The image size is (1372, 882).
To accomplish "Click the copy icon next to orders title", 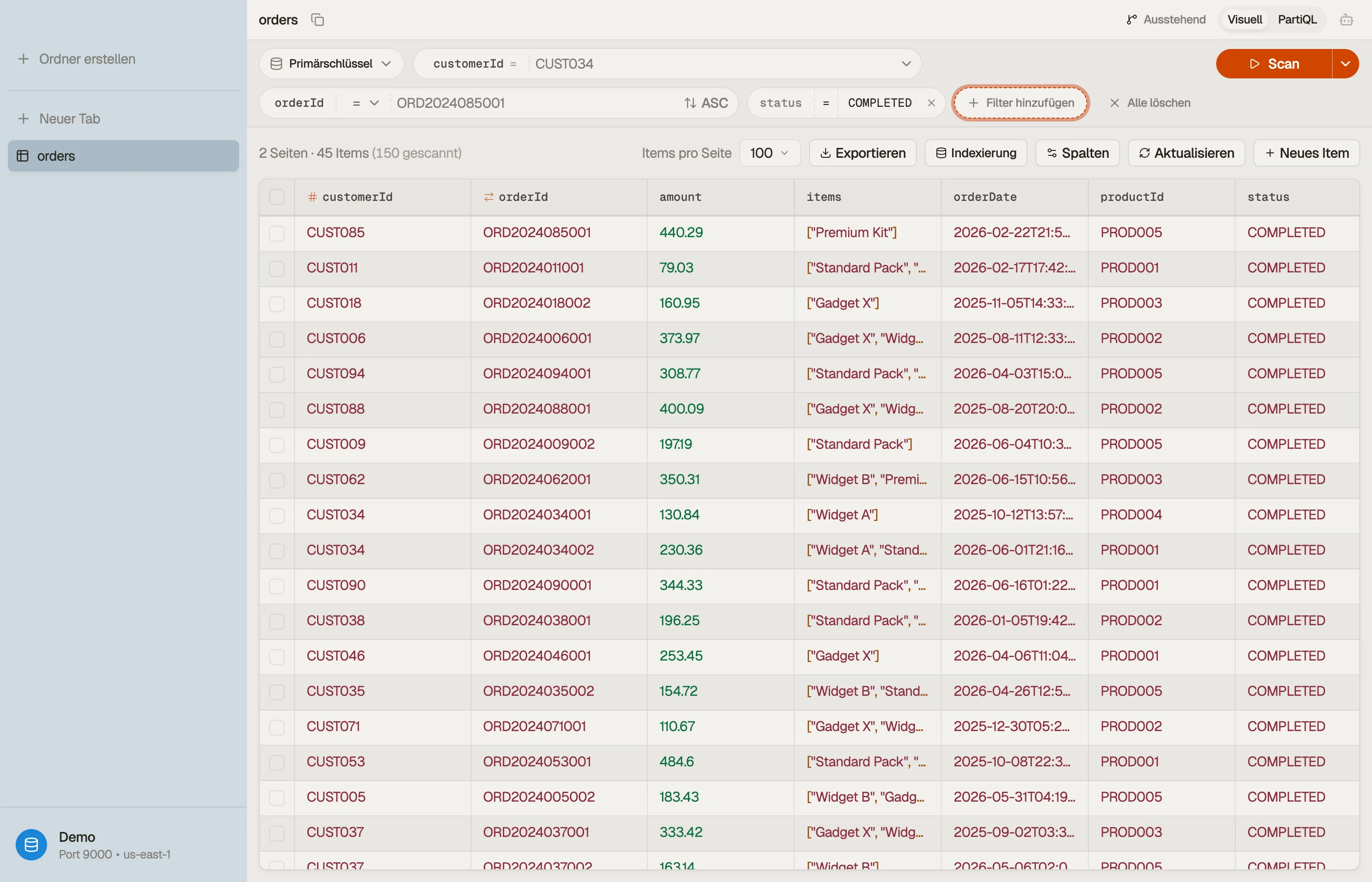I will click(317, 20).
